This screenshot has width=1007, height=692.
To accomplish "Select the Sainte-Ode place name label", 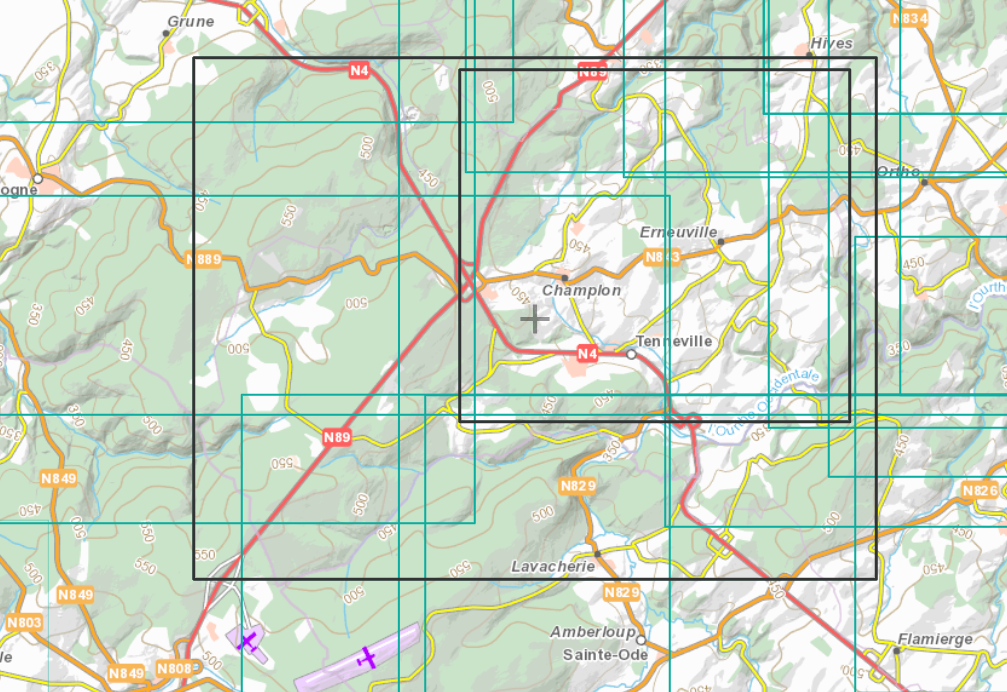I will pos(605,655).
